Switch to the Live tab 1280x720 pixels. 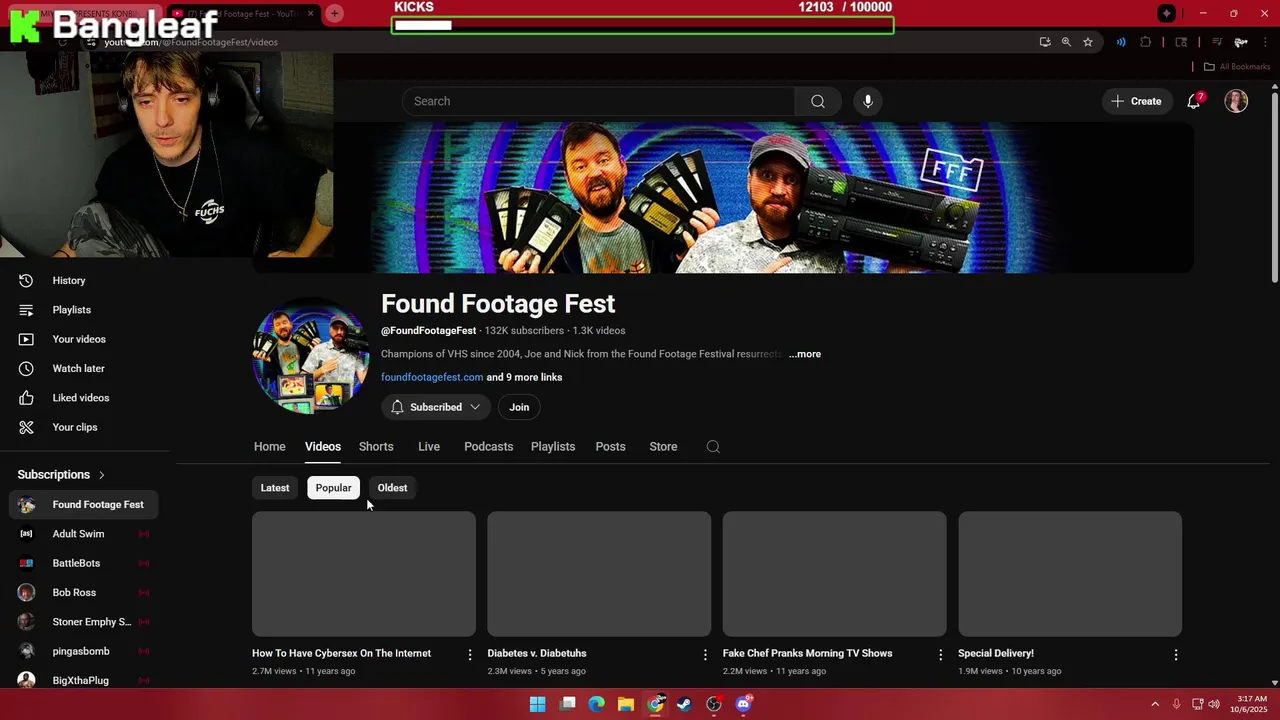pos(429,447)
